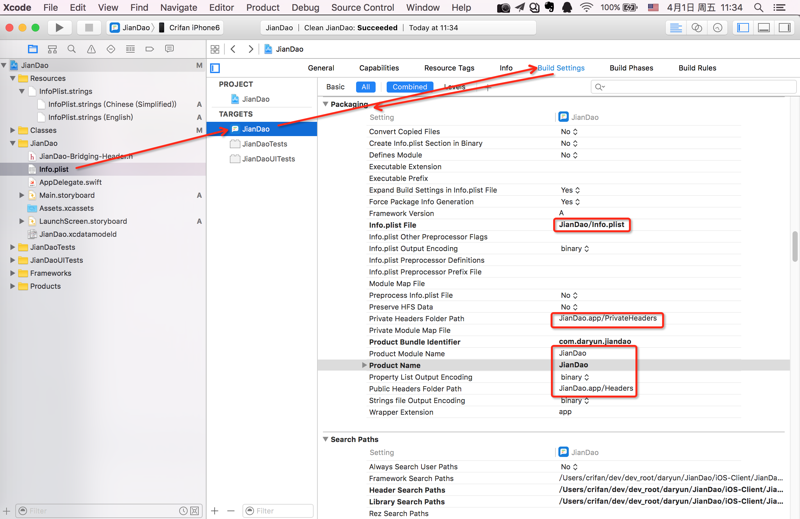Open the Find navigator magnifier icon
This screenshot has width=800, height=519.
[x=71, y=49]
